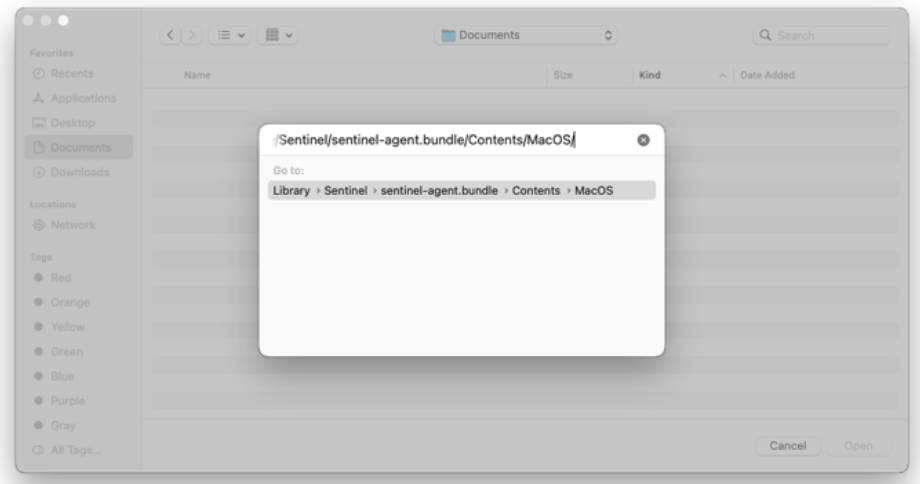Filter by Yellow tag
This screenshot has height=484, width=920.
79,327
